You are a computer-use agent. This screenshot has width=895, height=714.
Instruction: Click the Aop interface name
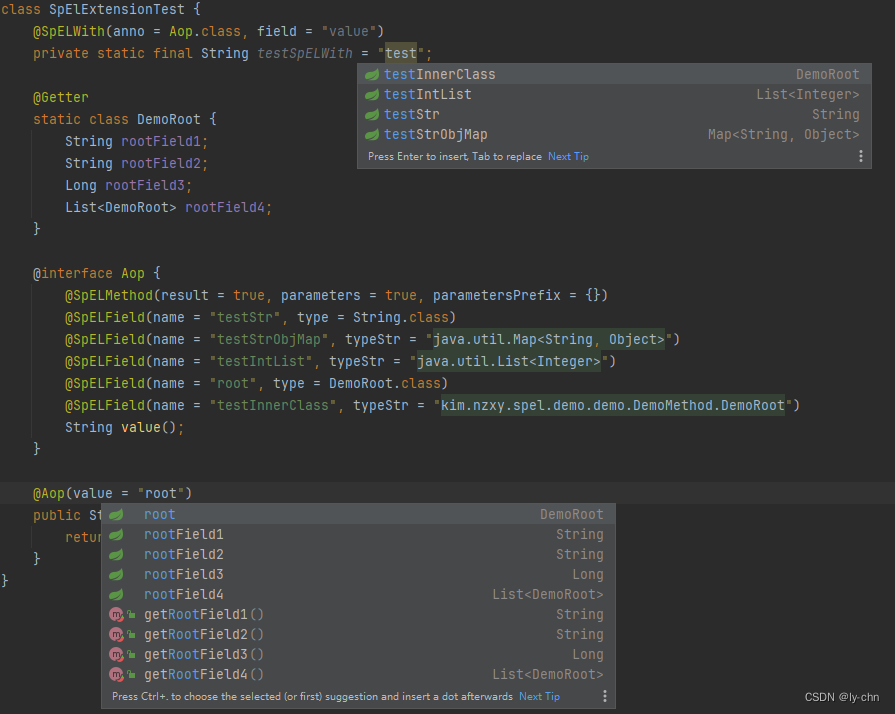[132, 273]
